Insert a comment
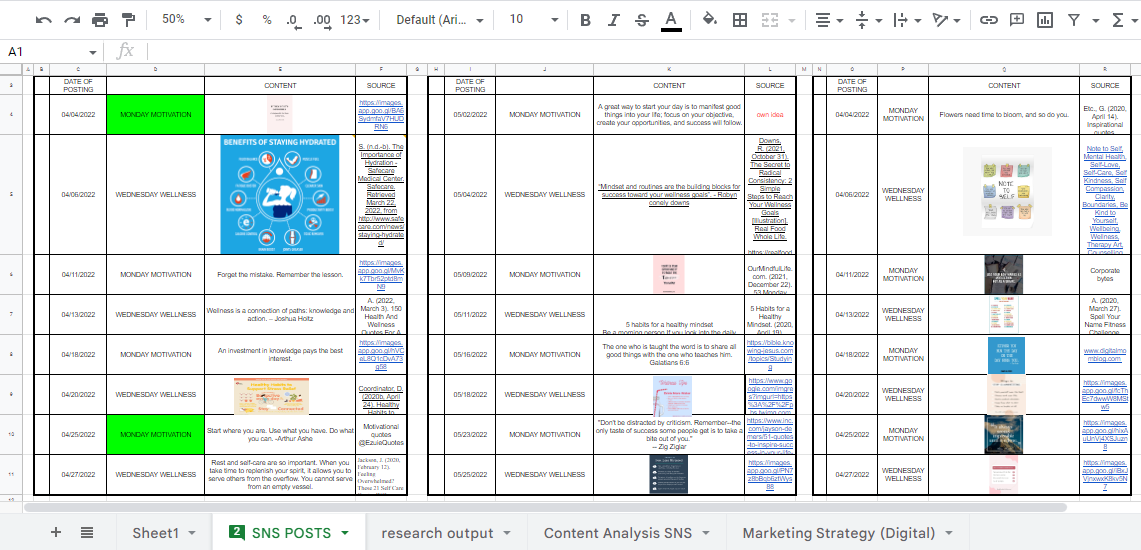This screenshot has height=550, width=1141. pos(1017,20)
